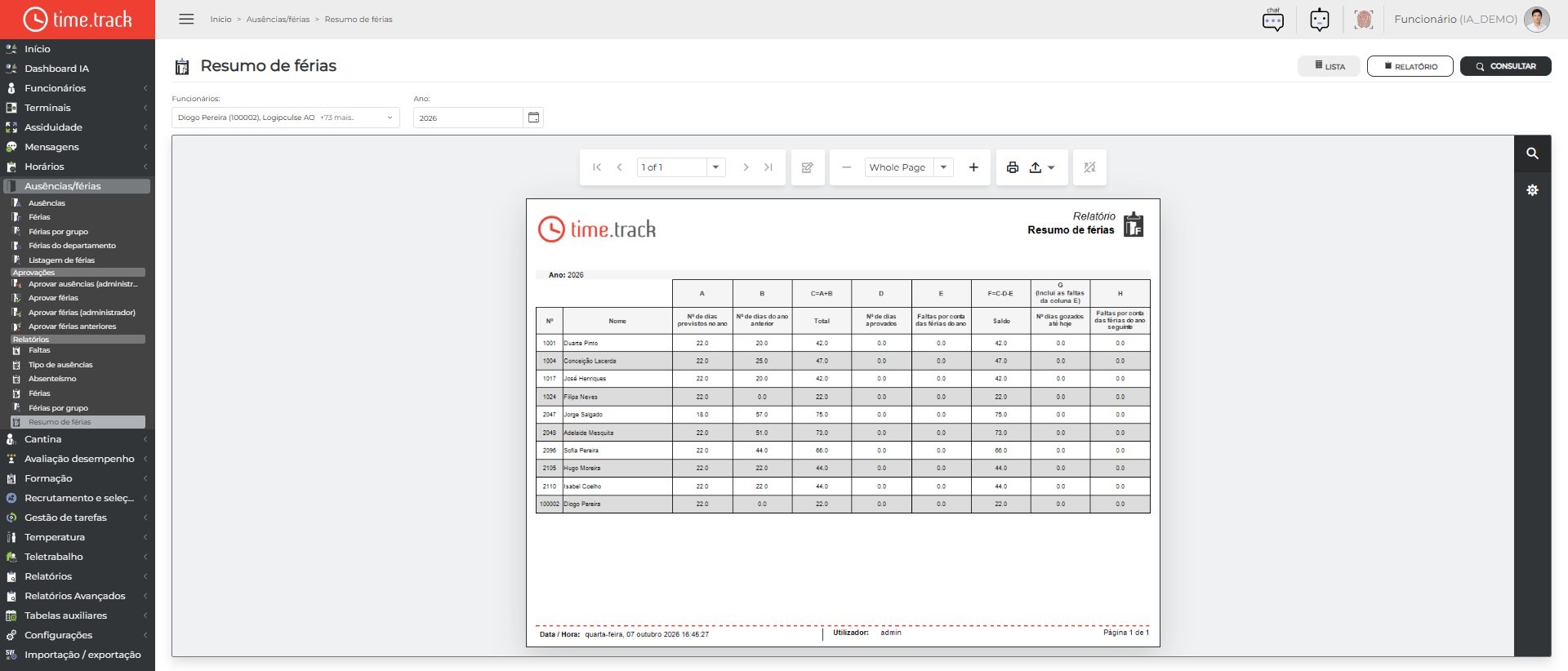Click the RELATÓRIO button
Image resolution: width=1568 pixels, height=671 pixels.
coord(1410,66)
